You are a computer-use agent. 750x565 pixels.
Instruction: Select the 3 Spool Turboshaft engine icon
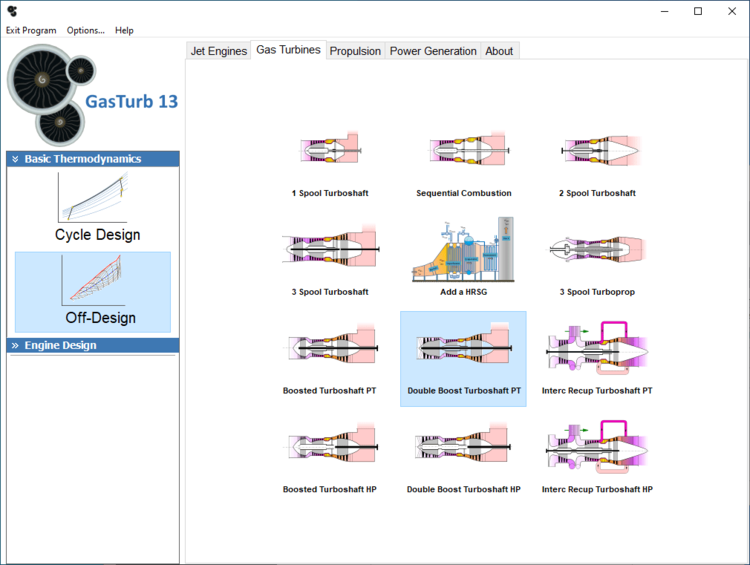click(x=330, y=250)
